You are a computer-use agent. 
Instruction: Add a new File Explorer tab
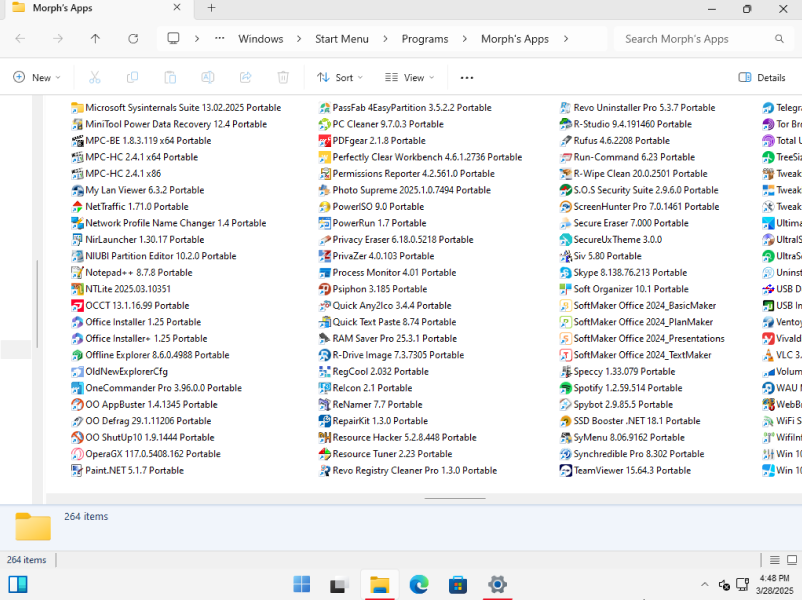pos(211,8)
